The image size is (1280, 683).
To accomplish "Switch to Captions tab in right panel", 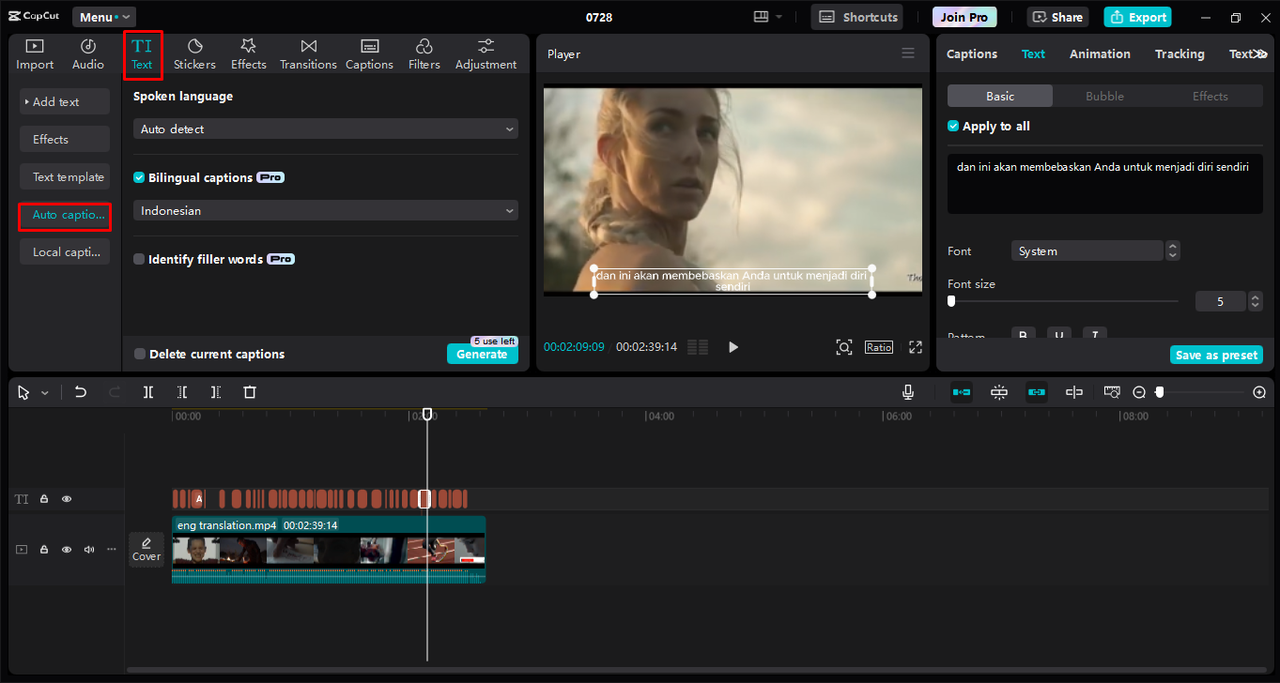I will pyautogui.click(x=972, y=54).
